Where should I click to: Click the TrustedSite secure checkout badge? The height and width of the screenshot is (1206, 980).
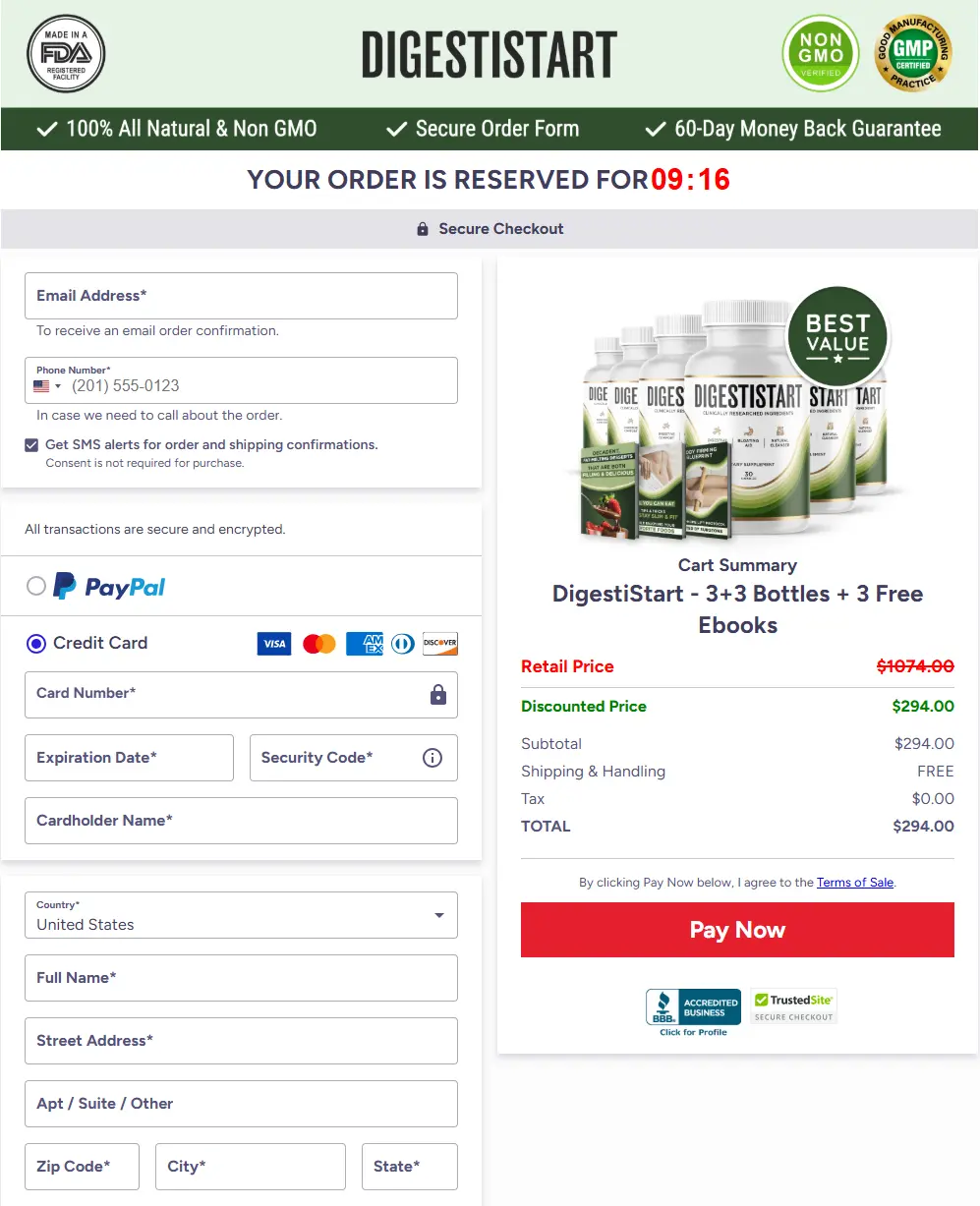793,1006
